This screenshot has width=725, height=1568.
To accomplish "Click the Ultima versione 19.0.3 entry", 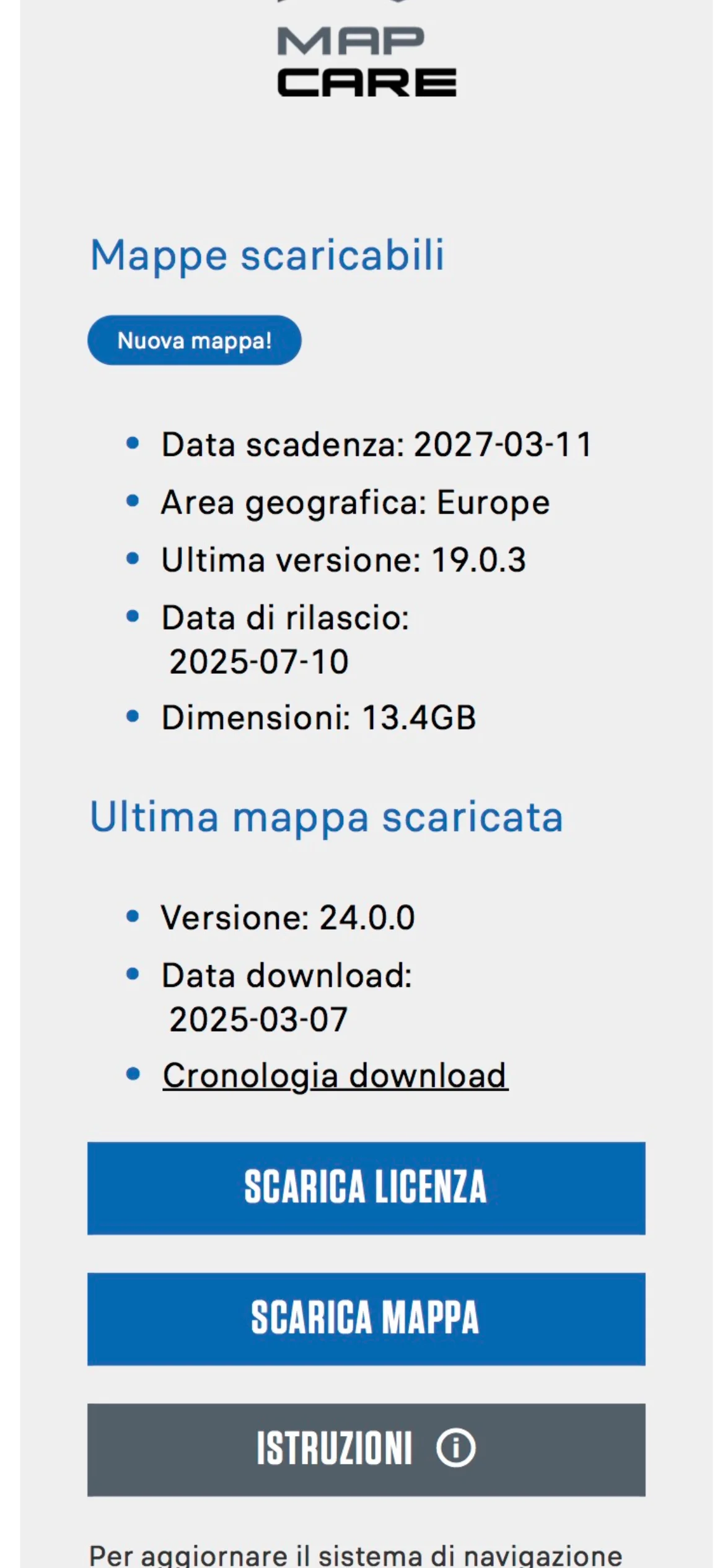I will [344, 560].
